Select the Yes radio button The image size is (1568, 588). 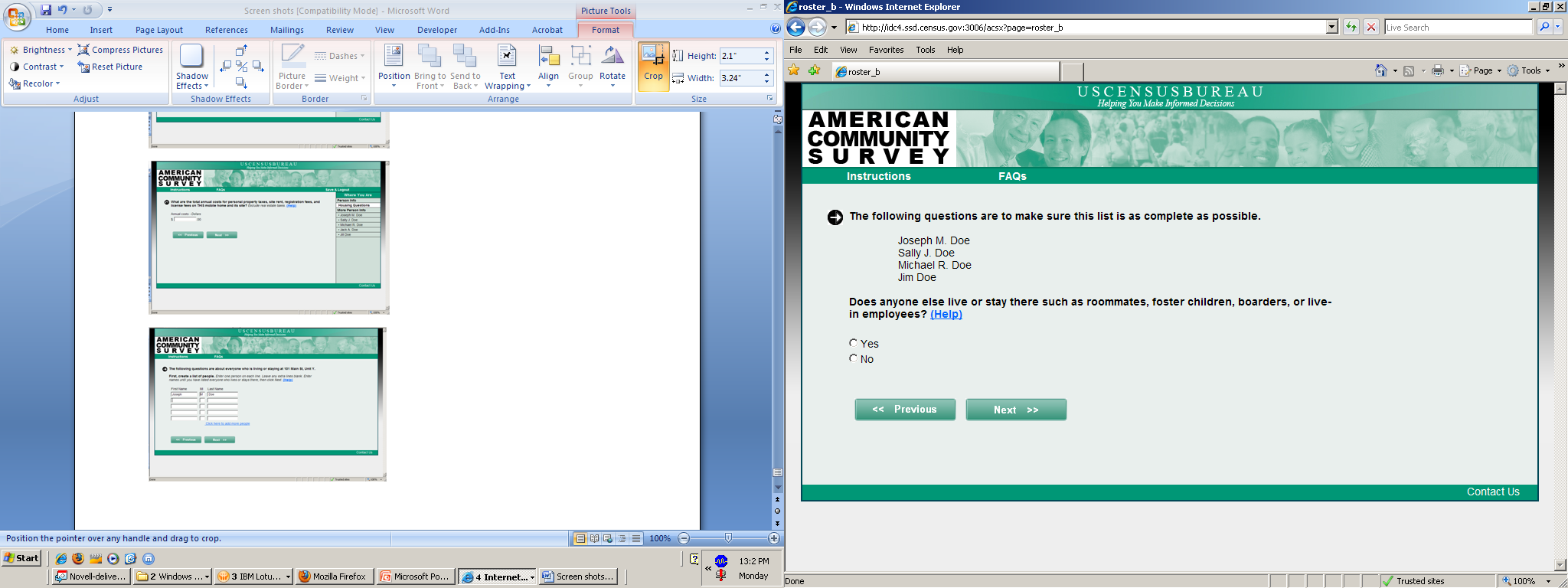[853, 343]
